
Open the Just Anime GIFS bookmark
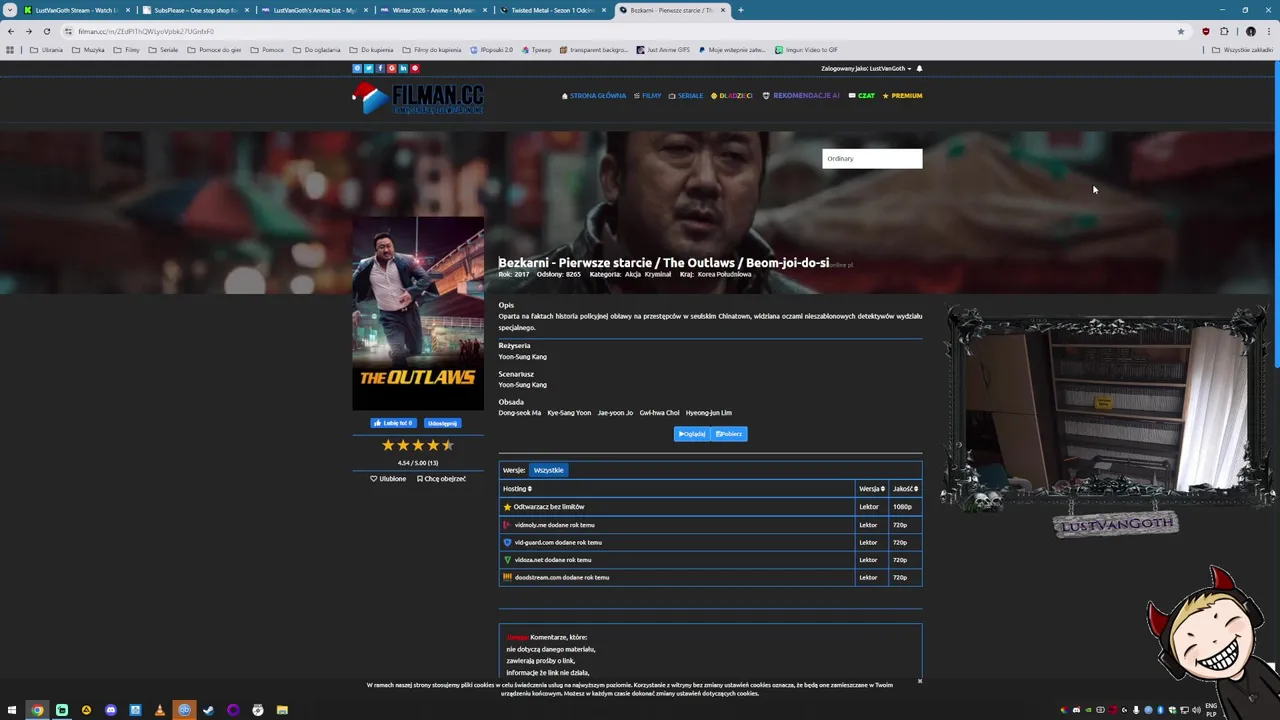tap(663, 49)
